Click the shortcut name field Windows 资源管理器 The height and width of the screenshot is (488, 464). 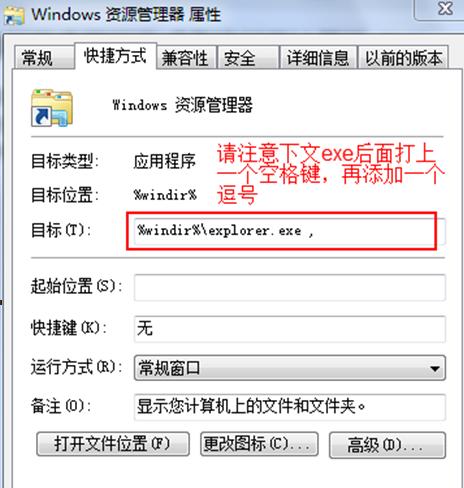(x=183, y=105)
